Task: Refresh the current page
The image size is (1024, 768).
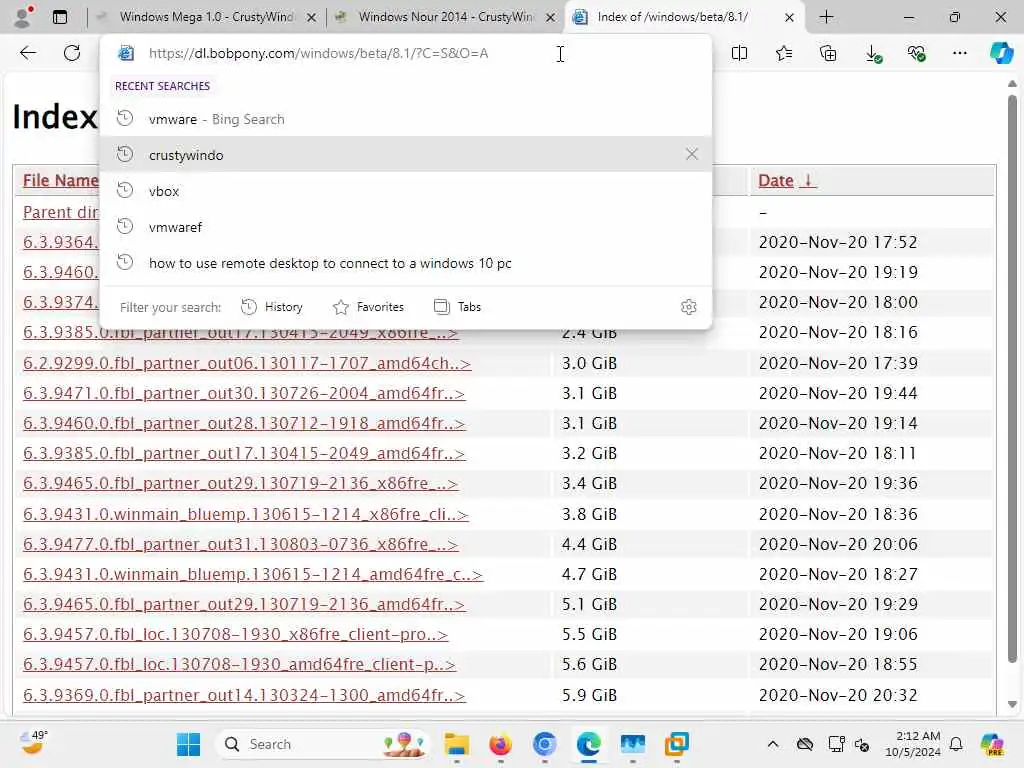Action: [72, 53]
